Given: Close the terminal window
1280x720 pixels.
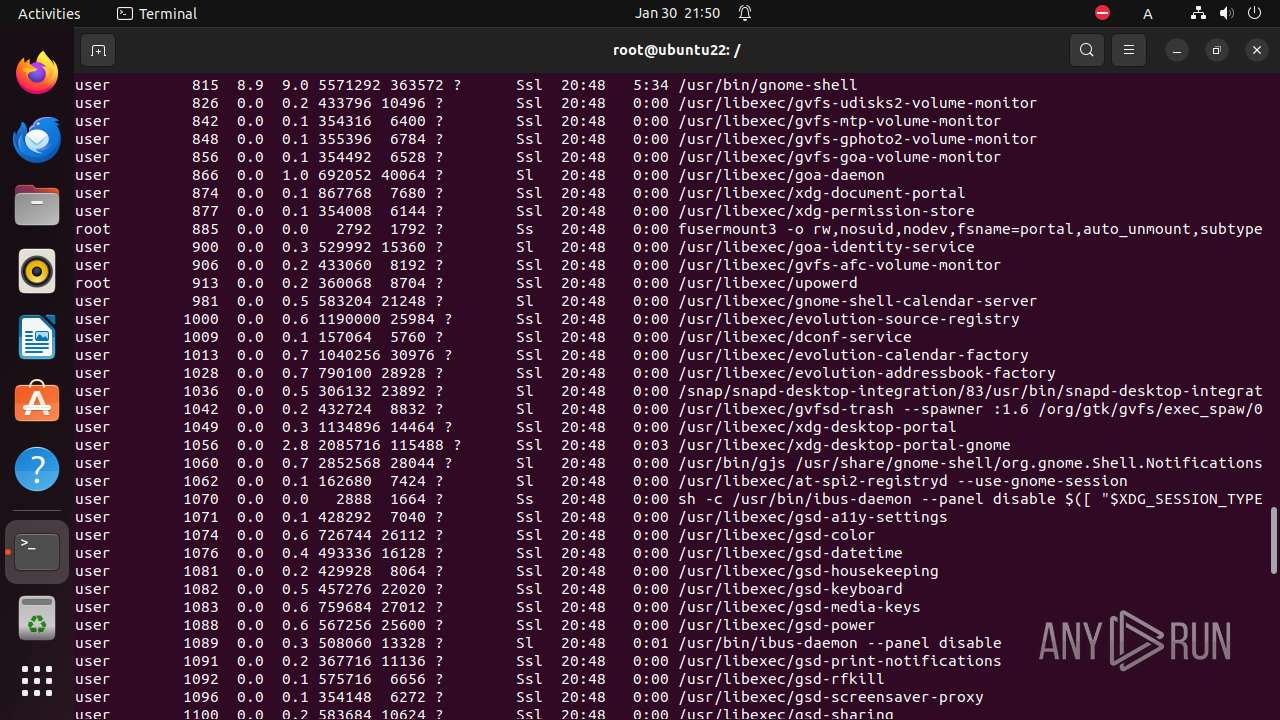Looking at the screenshot, I should pos(1256,50).
